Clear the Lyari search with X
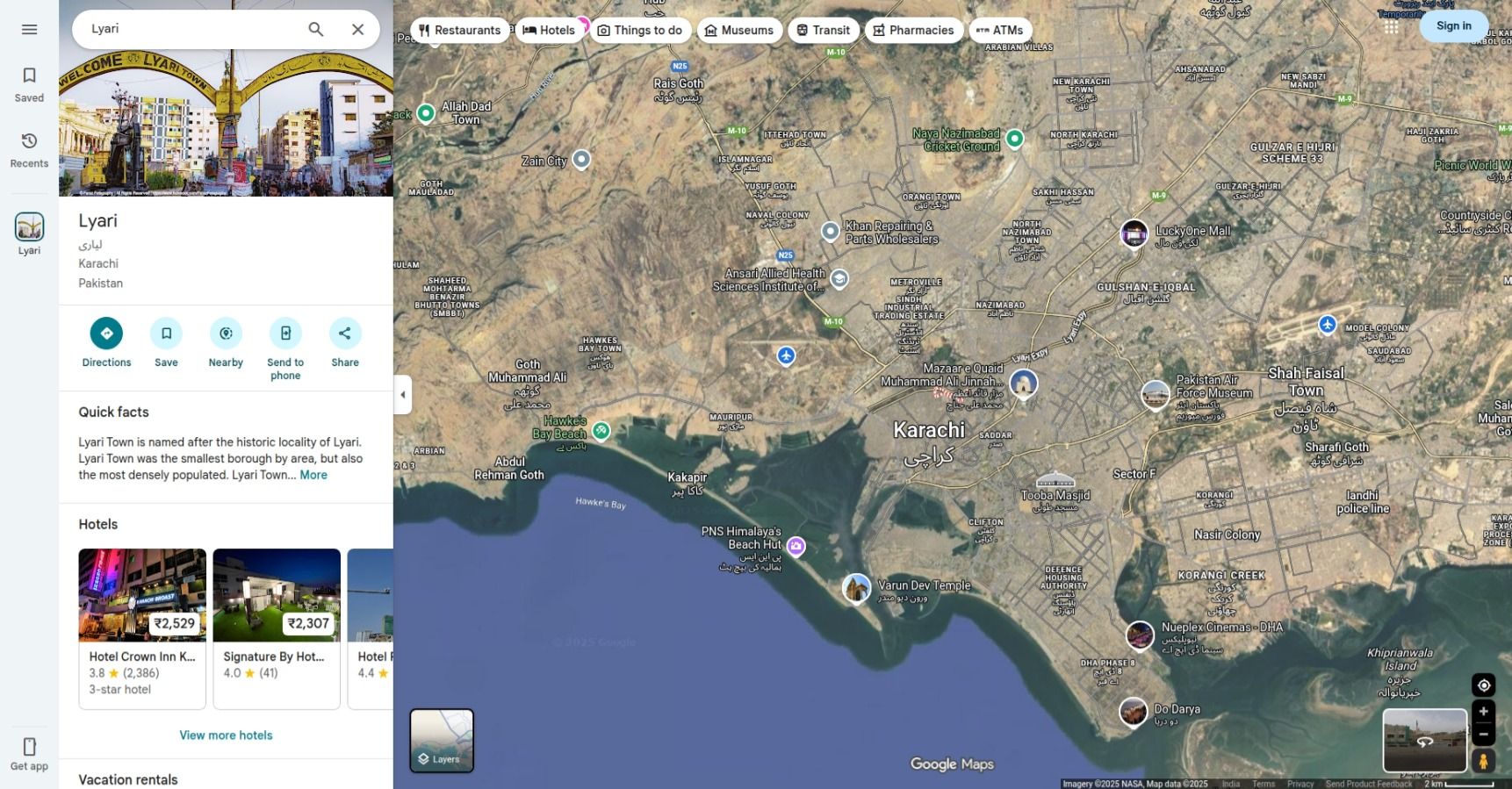This screenshot has width=1512, height=789. pyautogui.click(x=357, y=30)
